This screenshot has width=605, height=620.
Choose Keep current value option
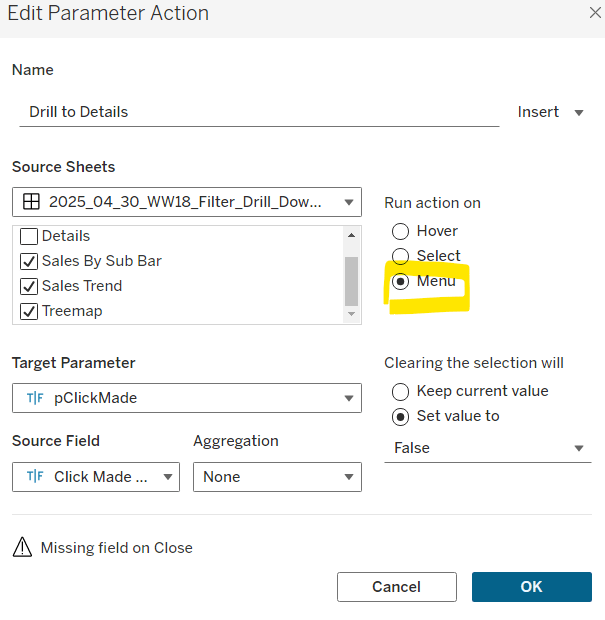pos(400,391)
